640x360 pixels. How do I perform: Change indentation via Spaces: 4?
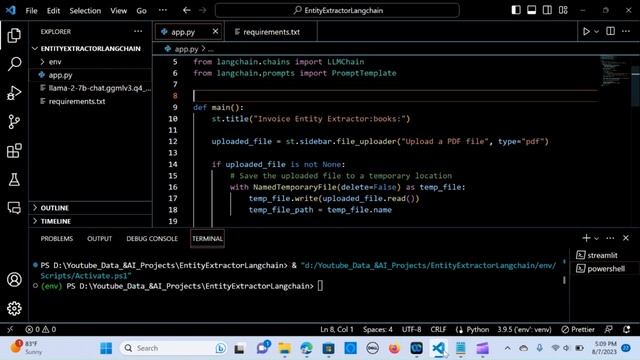pyautogui.click(x=378, y=329)
